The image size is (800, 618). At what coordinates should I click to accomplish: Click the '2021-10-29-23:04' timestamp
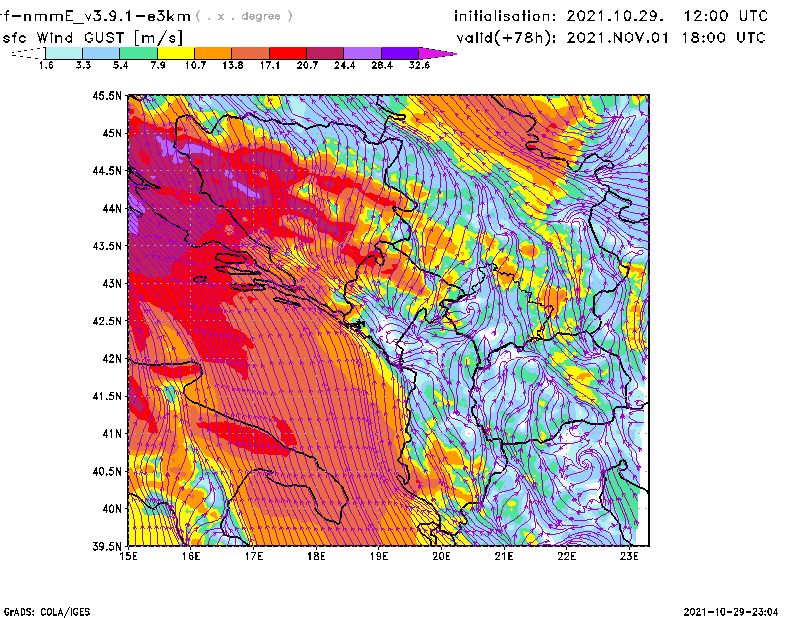(731, 612)
